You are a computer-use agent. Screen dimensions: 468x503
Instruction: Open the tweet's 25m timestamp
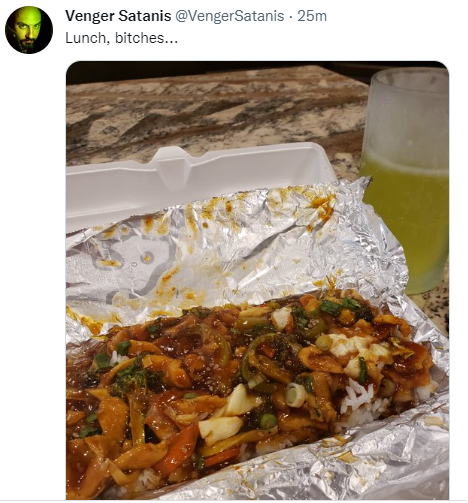click(x=312, y=16)
